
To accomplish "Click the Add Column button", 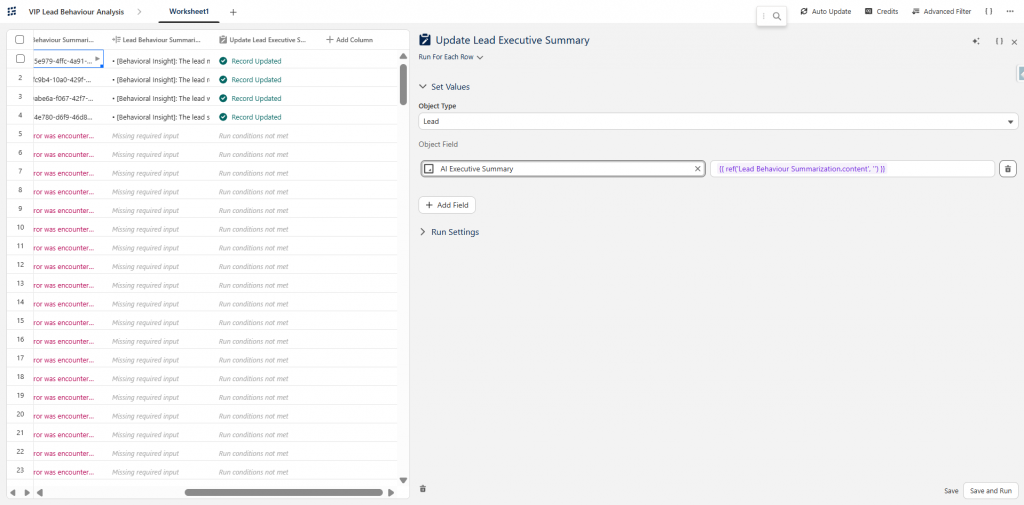I will click(349, 40).
